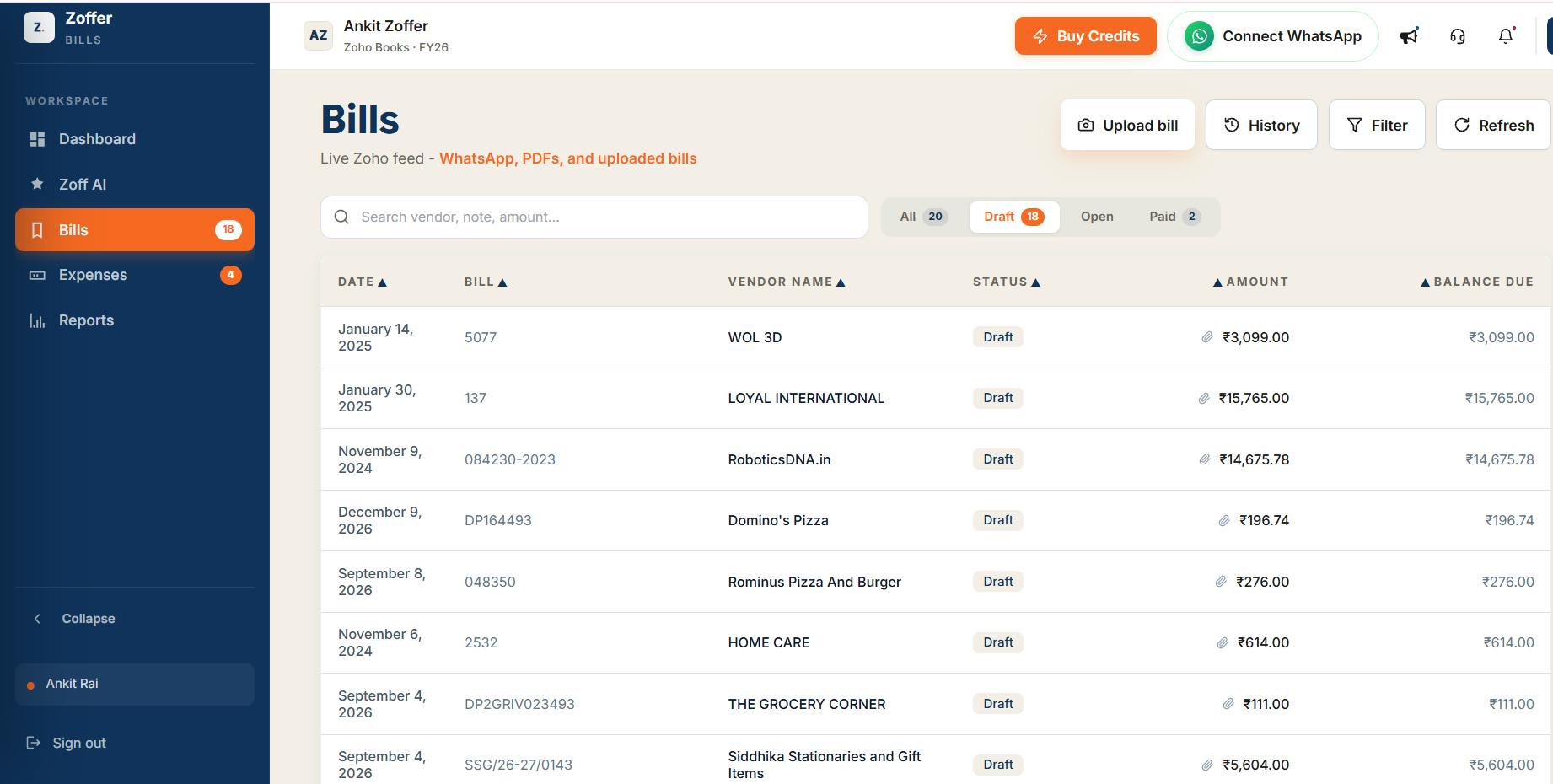Click vendor name Rominus Pizza And Burger
This screenshot has height=784, width=1553.
pos(814,582)
